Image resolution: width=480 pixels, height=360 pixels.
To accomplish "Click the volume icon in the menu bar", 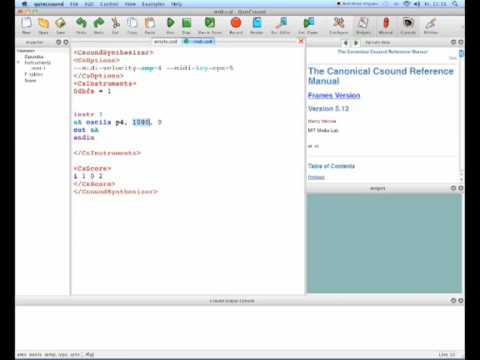I will pyautogui.click(x=417, y=4).
